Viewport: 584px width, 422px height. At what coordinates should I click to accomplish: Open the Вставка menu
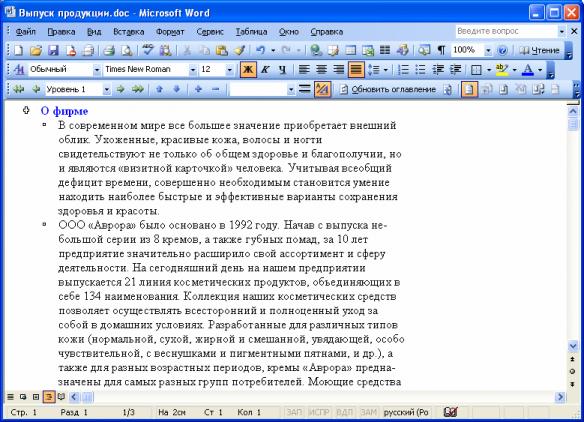pos(128,32)
